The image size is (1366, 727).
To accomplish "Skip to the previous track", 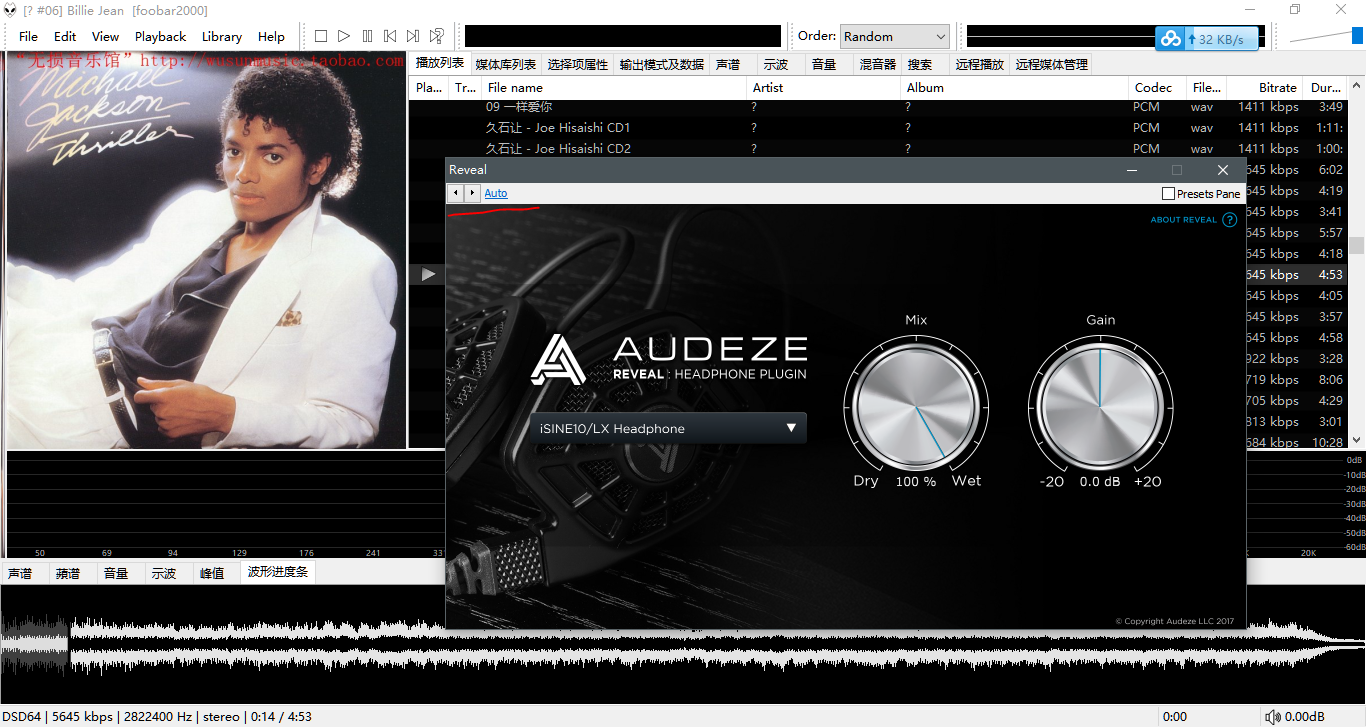I will click(x=390, y=36).
